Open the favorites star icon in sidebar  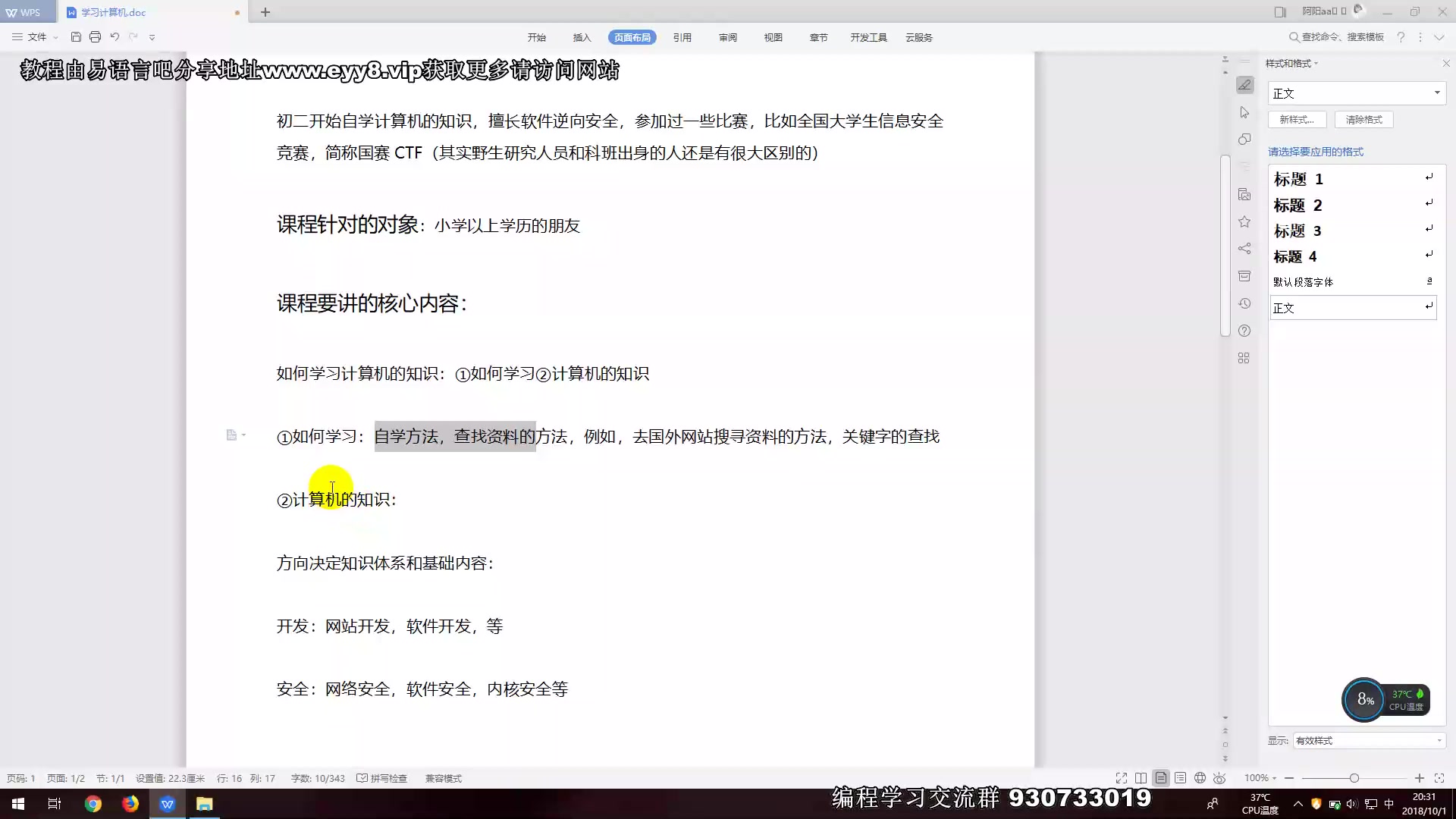point(1244,222)
